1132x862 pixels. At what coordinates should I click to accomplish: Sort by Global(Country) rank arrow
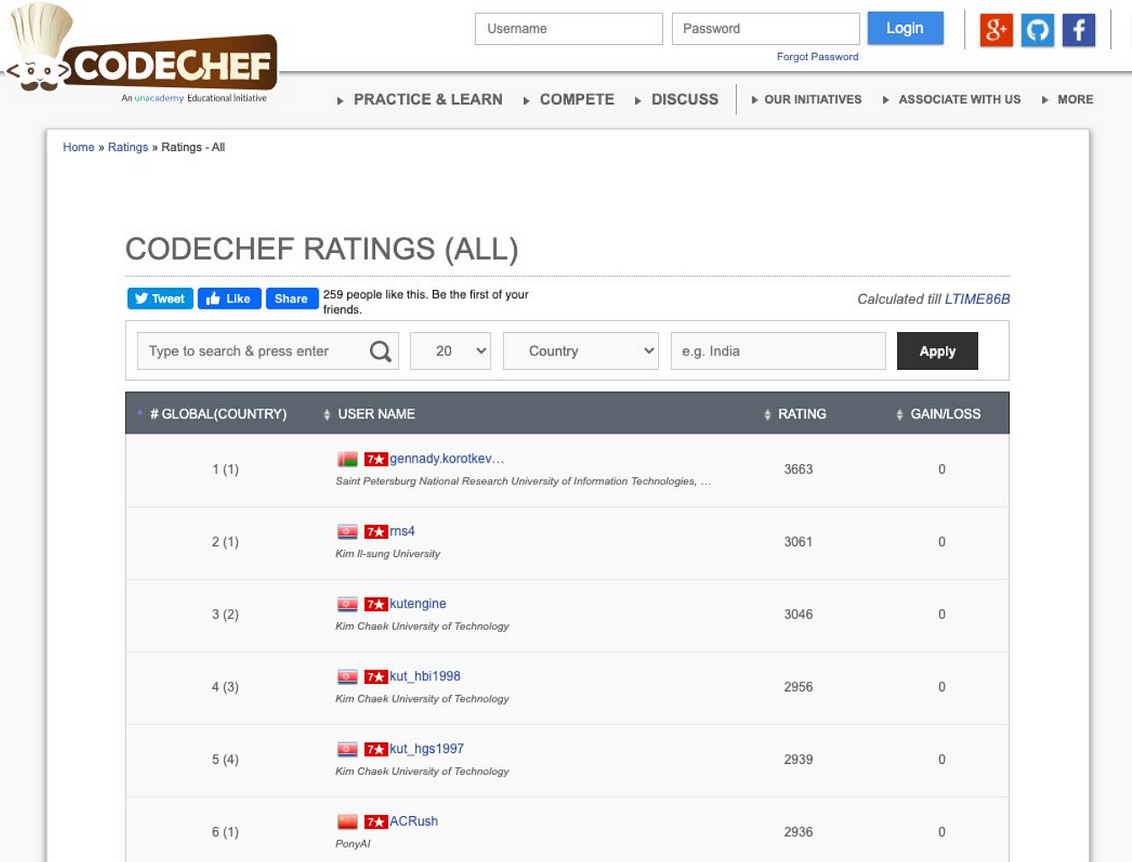click(139, 414)
